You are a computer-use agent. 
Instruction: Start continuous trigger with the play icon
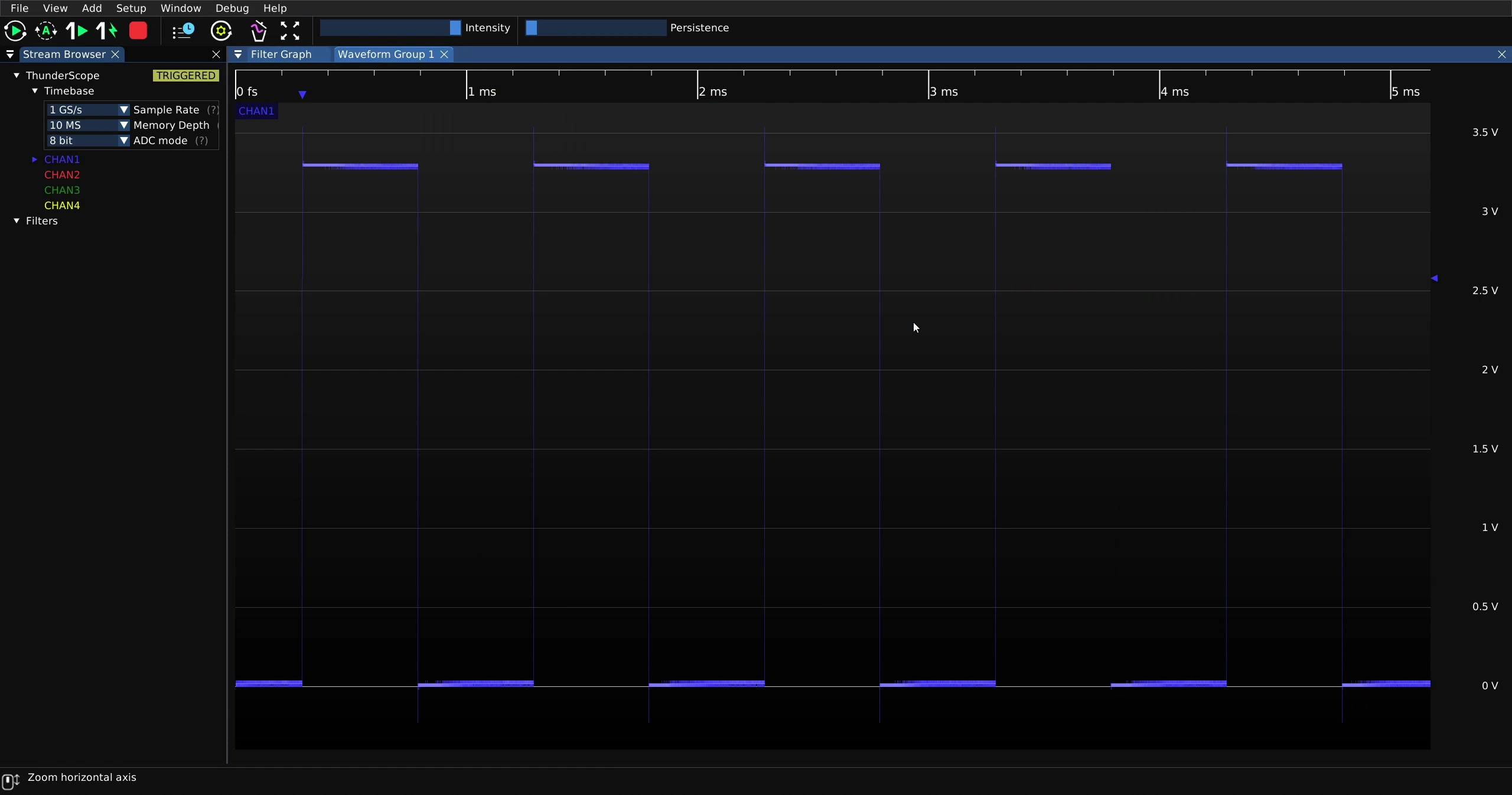point(15,31)
